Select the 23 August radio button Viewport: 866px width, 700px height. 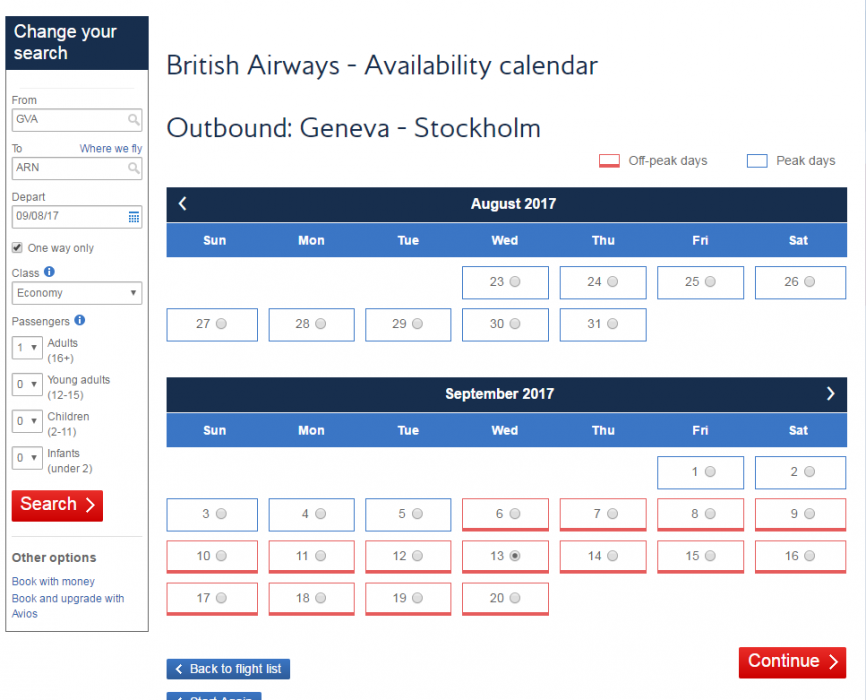[515, 283]
